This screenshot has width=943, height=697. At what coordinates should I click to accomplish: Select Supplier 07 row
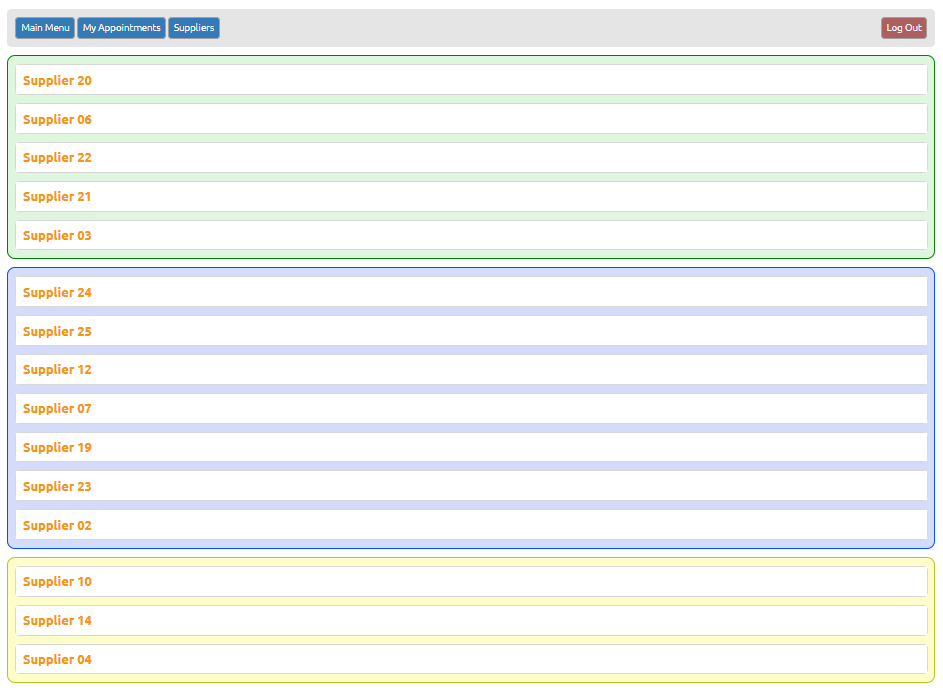(x=471, y=409)
